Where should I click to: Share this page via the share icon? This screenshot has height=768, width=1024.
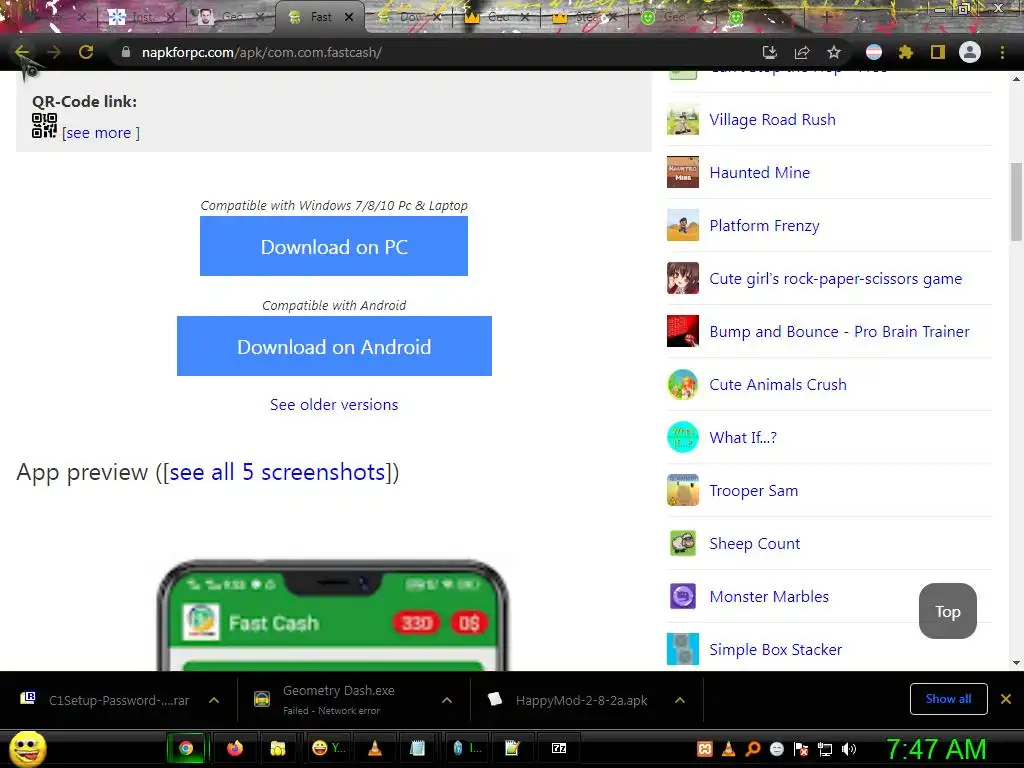(x=802, y=52)
